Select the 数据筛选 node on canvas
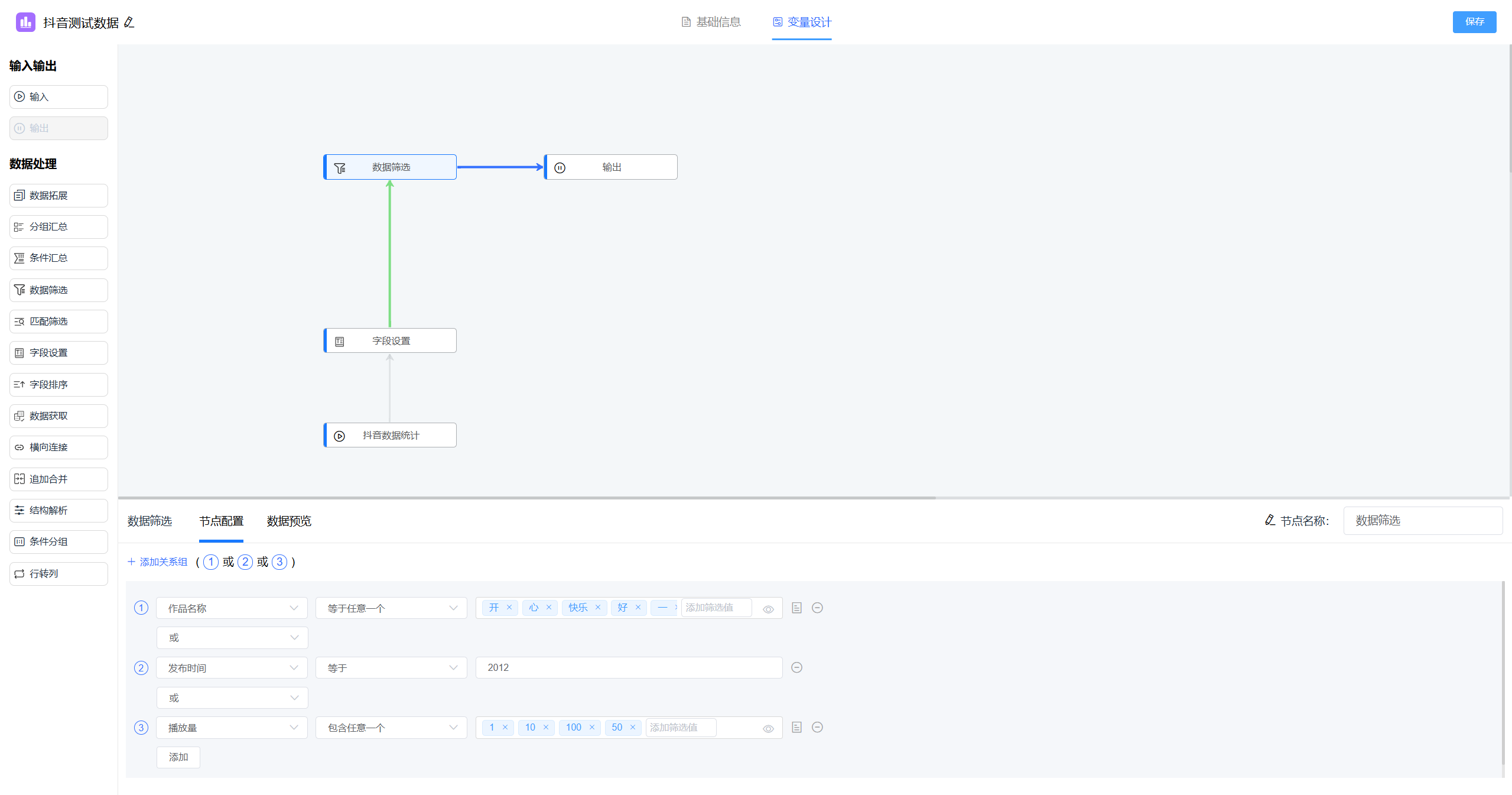 point(390,167)
